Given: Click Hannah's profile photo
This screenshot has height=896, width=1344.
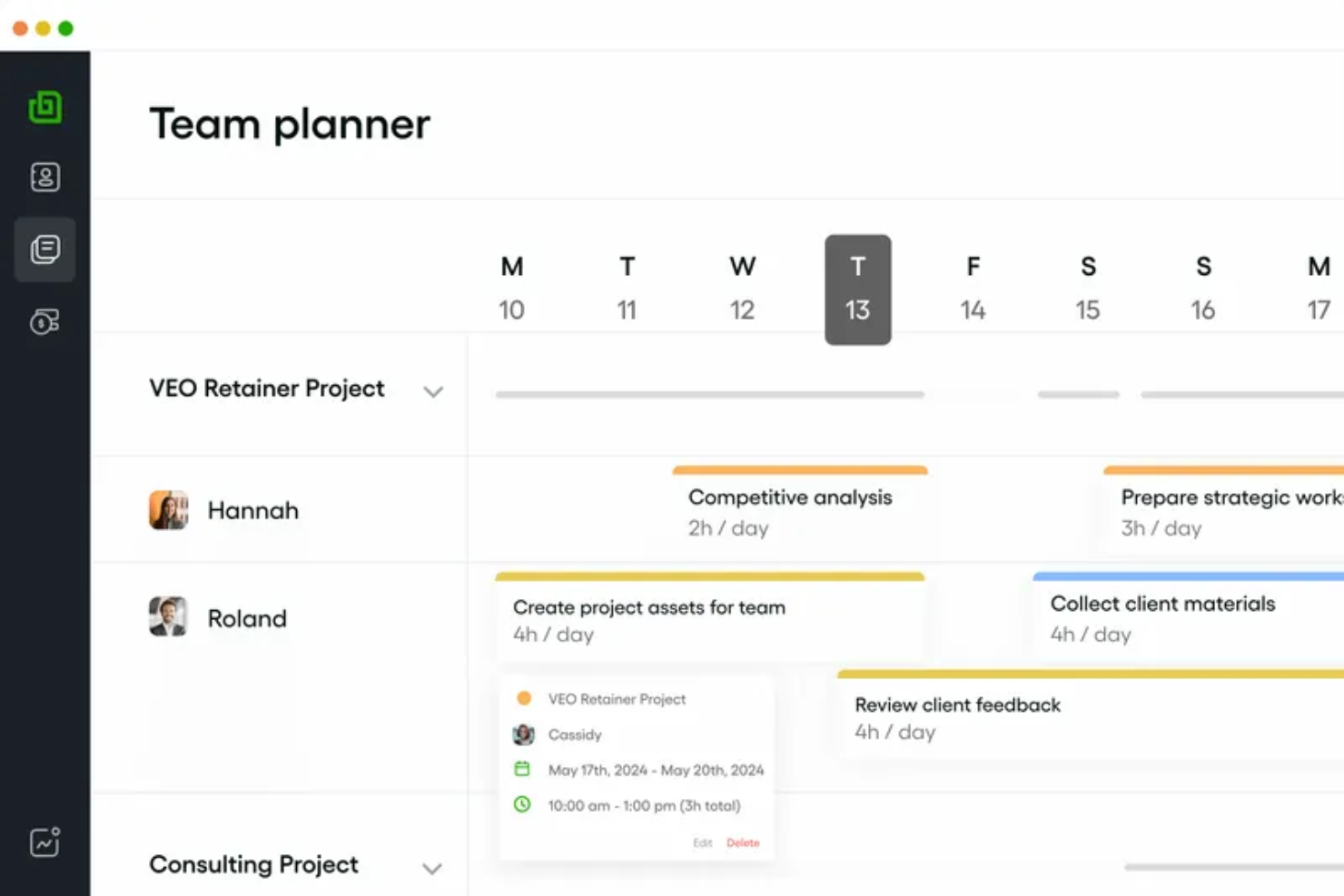Looking at the screenshot, I should point(168,510).
